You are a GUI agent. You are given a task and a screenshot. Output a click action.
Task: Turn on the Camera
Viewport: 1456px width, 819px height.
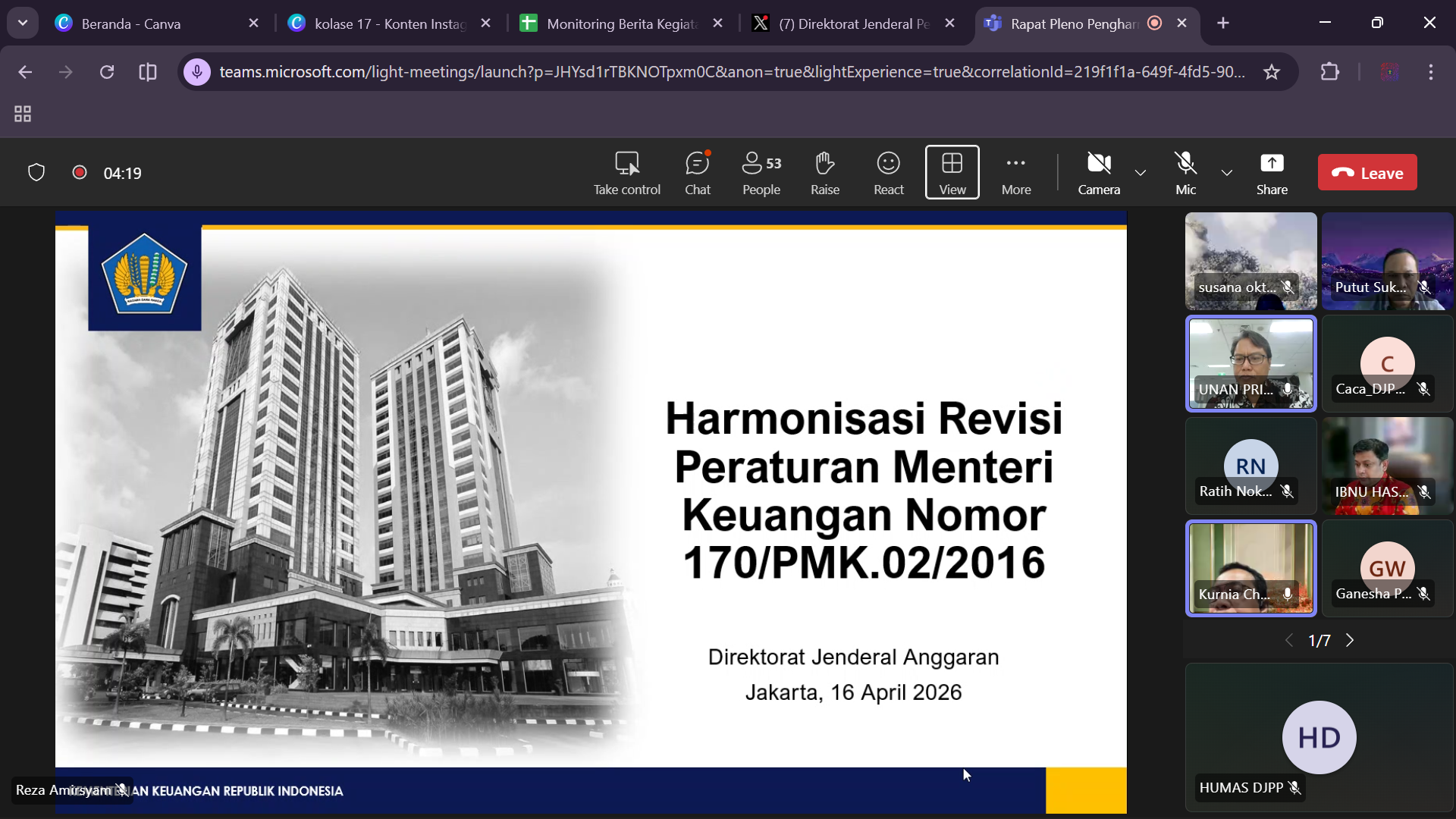coord(1098,173)
